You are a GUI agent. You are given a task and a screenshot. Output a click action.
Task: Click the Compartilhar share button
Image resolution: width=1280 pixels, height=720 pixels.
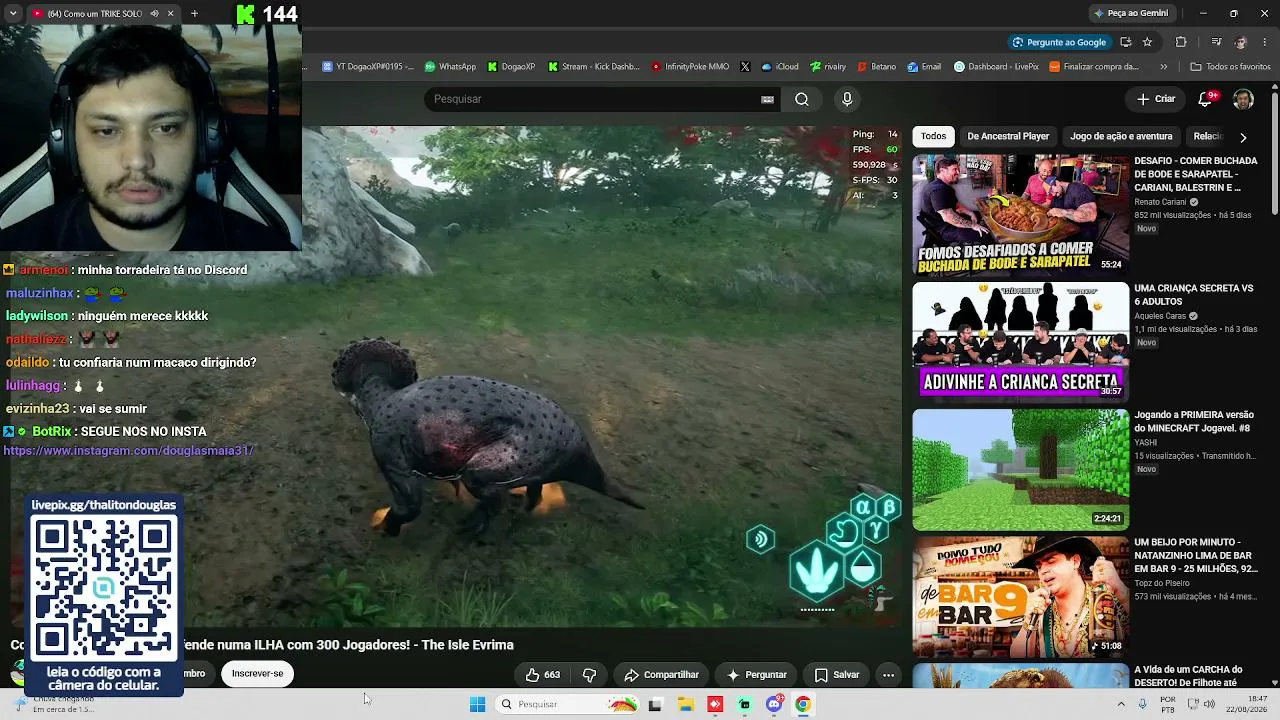(661, 675)
